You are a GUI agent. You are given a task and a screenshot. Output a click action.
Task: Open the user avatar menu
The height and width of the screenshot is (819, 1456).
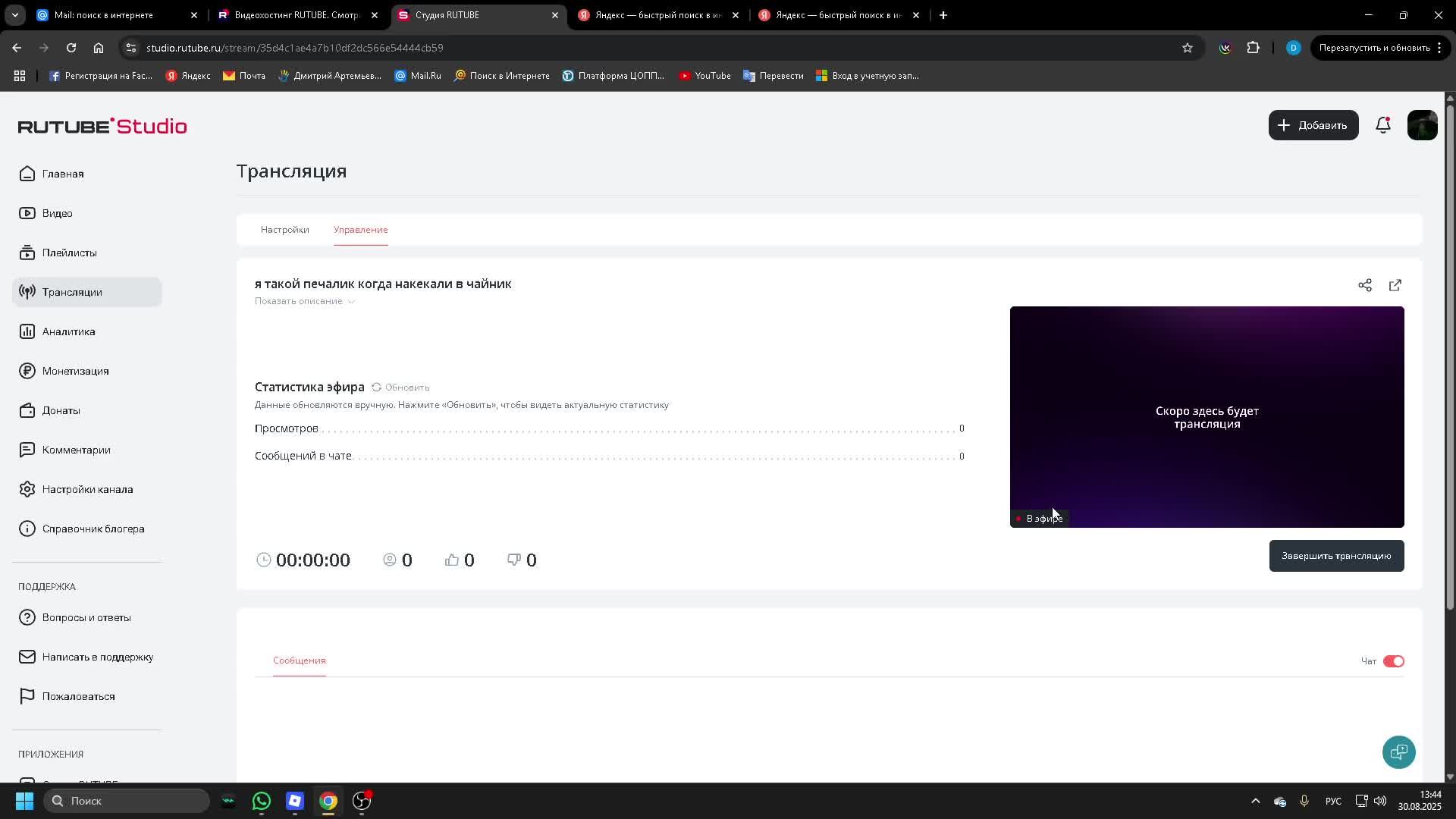pos(1422,125)
